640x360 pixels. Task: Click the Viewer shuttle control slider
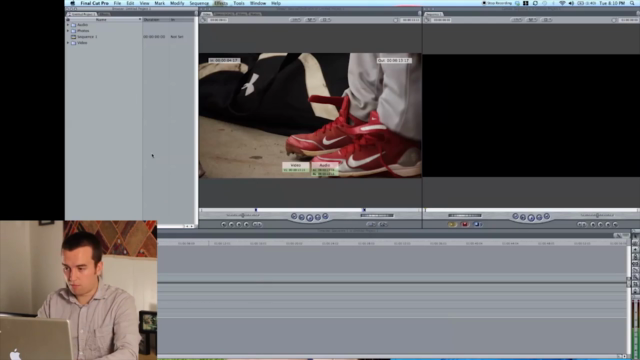(x=243, y=215)
